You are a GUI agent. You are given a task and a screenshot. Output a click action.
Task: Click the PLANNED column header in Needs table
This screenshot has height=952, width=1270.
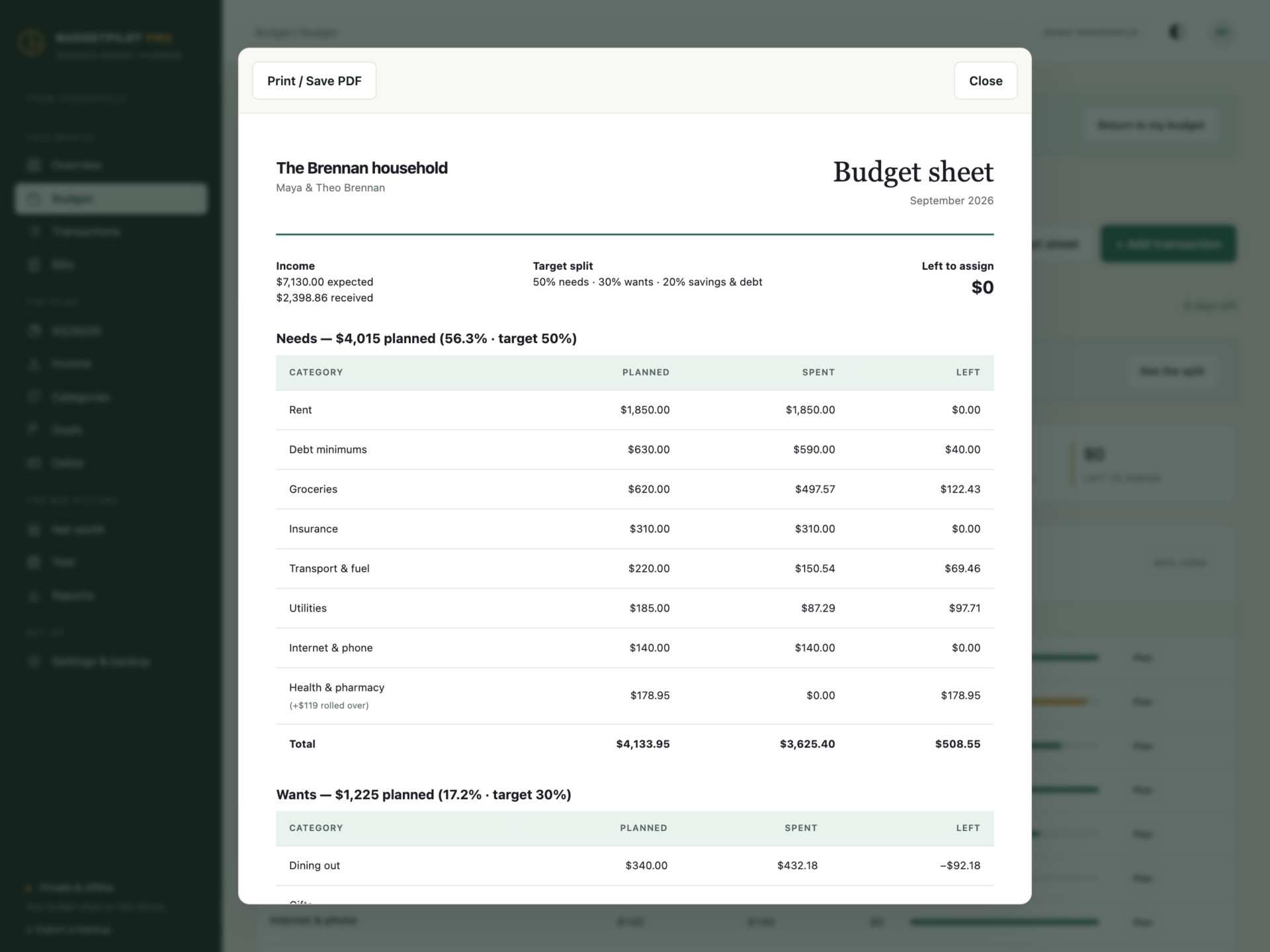click(x=646, y=372)
